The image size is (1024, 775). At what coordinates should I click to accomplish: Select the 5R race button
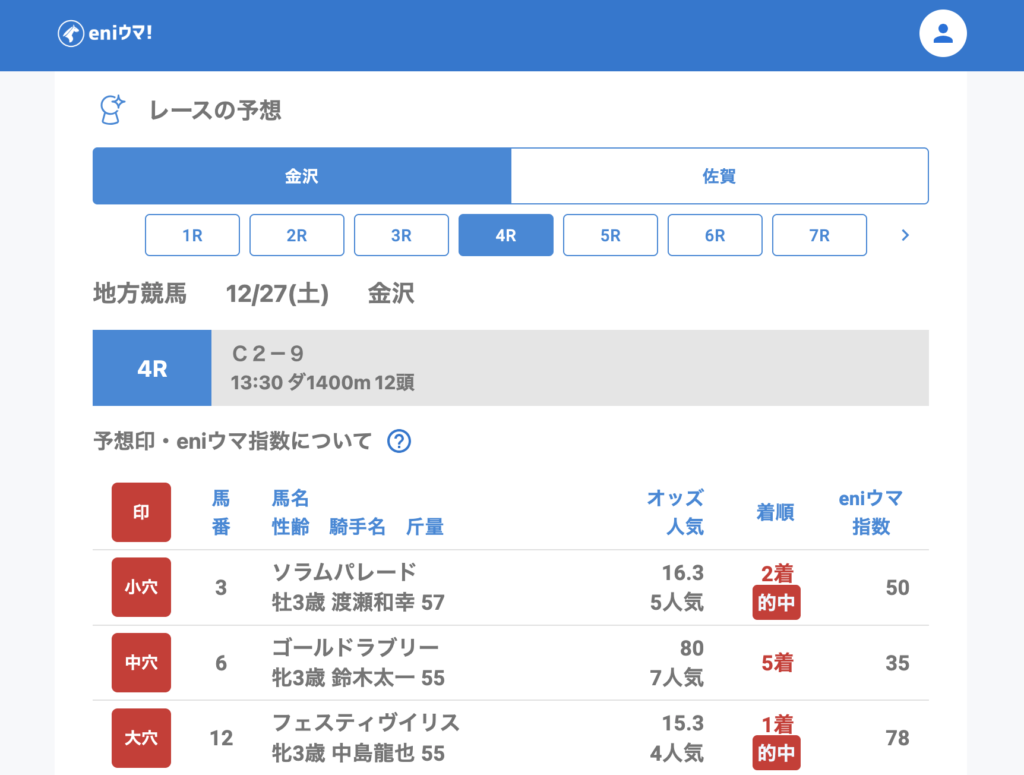tap(610, 235)
